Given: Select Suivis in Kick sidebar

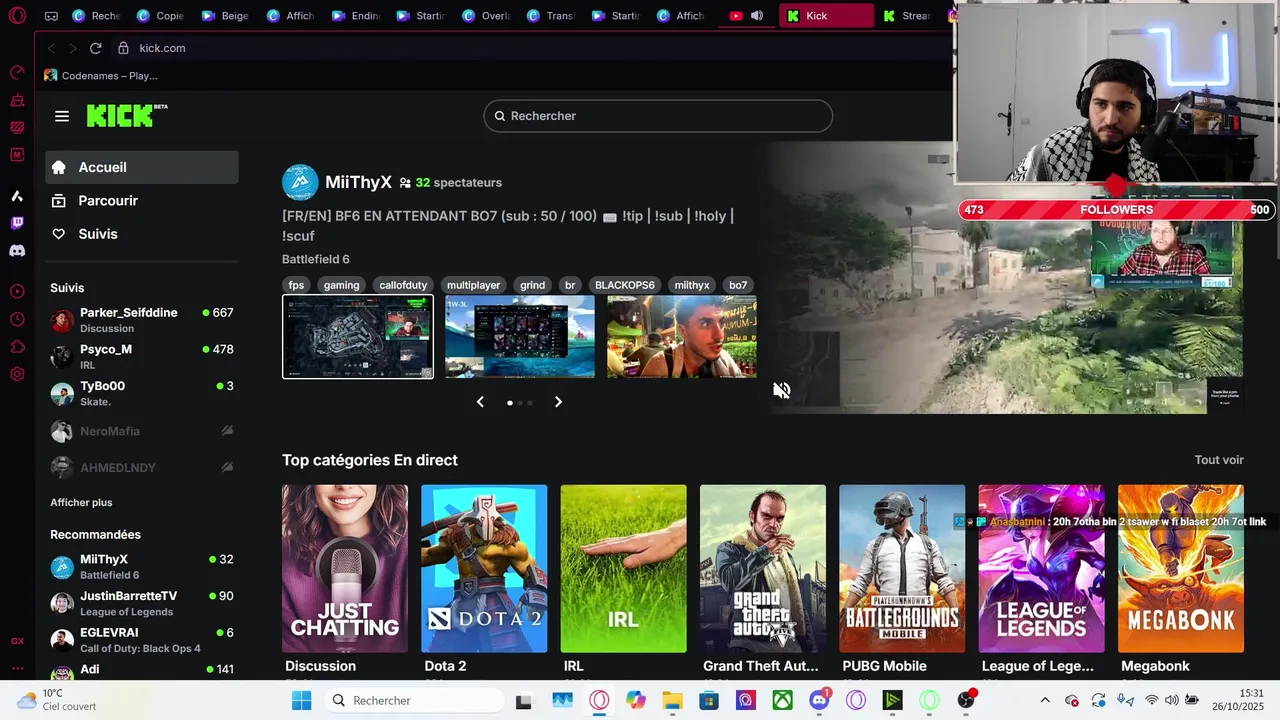Looking at the screenshot, I should [142, 233].
